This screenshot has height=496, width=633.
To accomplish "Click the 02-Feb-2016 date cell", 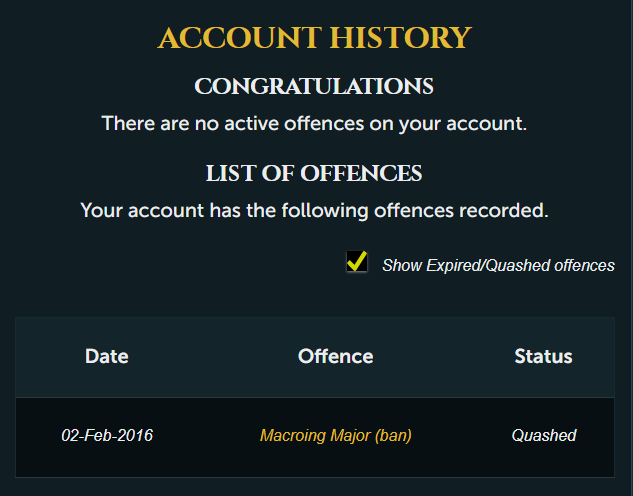I will point(107,436).
